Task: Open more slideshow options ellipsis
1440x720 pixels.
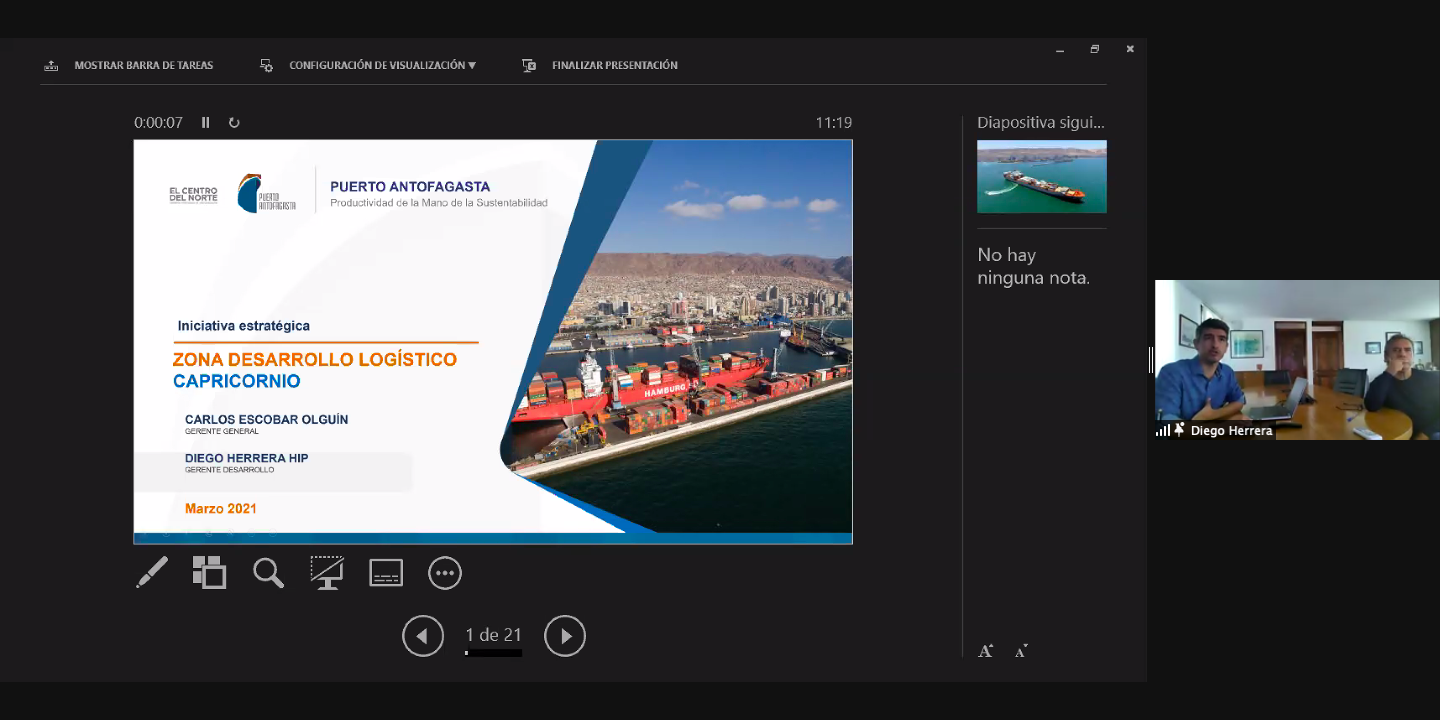Action: [x=444, y=573]
